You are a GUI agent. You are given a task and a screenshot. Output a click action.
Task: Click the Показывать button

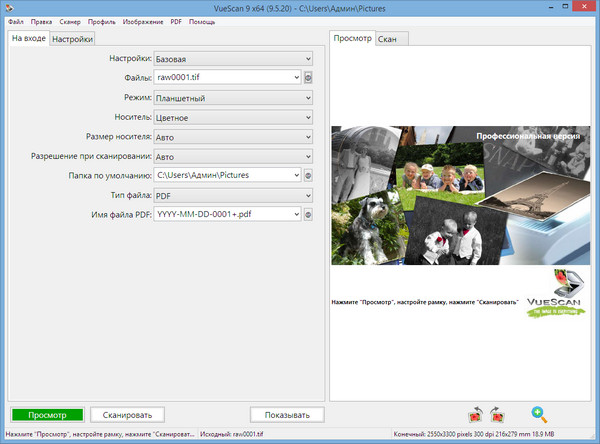pos(287,414)
